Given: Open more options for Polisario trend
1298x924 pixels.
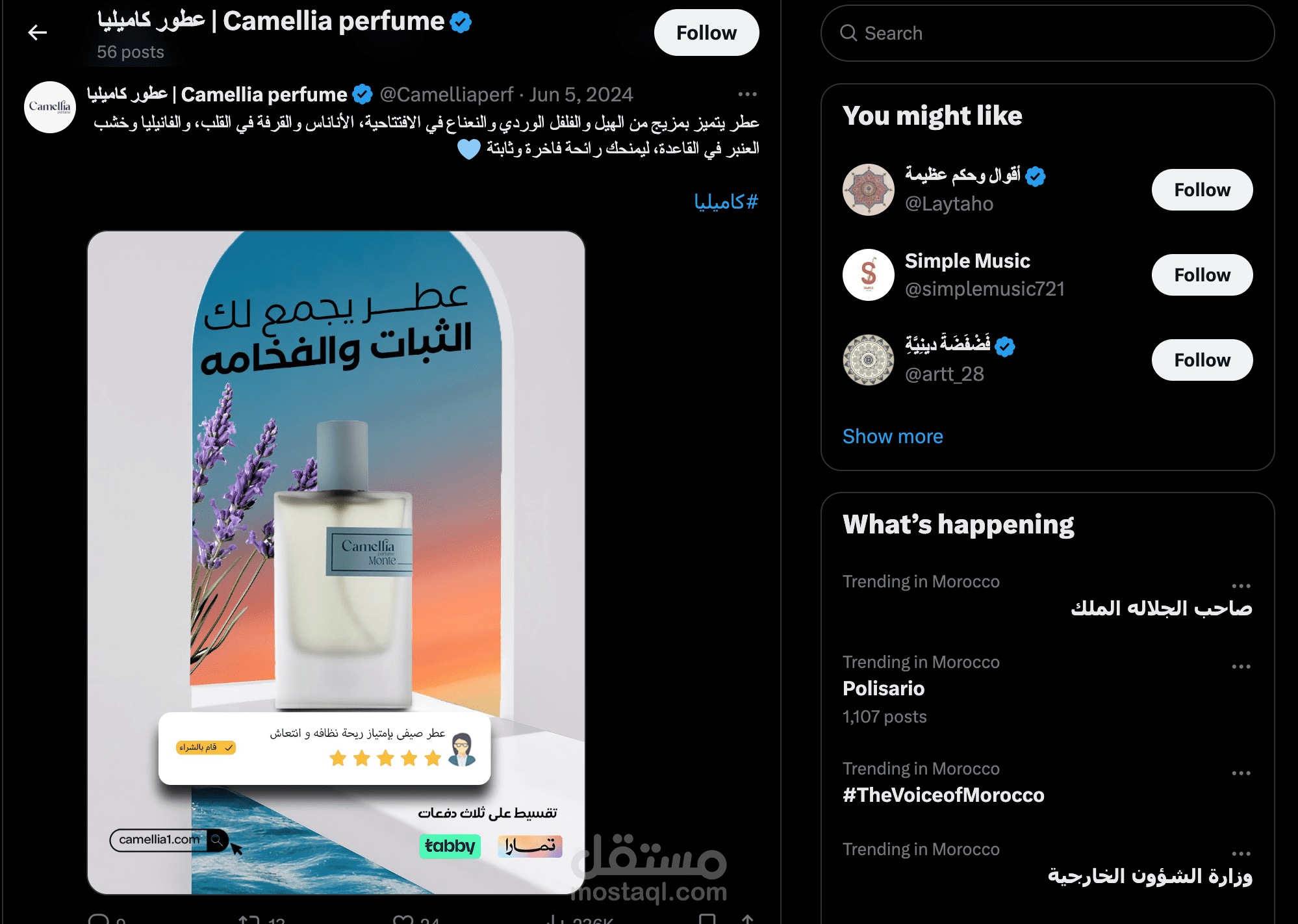Looking at the screenshot, I should [1241, 667].
